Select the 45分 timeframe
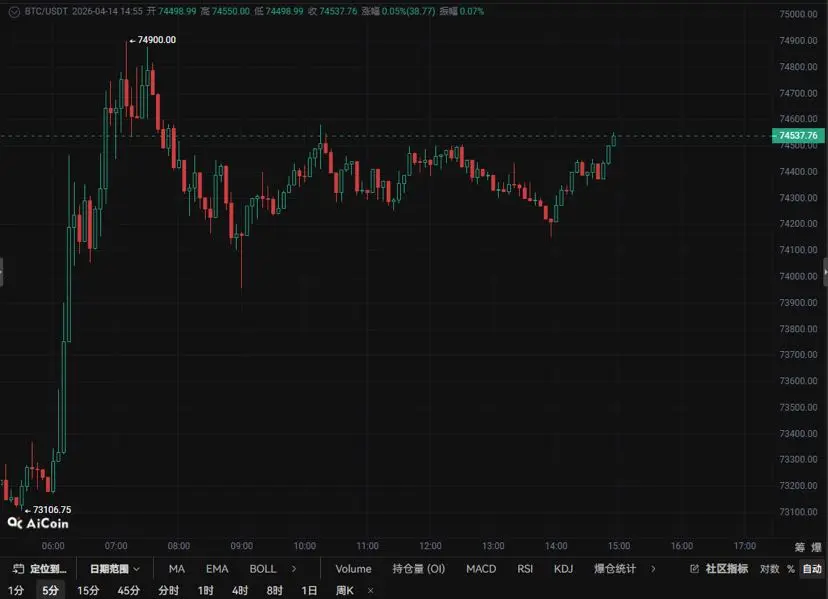The height and width of the screenshot is (599, 828). coord(128,590)
